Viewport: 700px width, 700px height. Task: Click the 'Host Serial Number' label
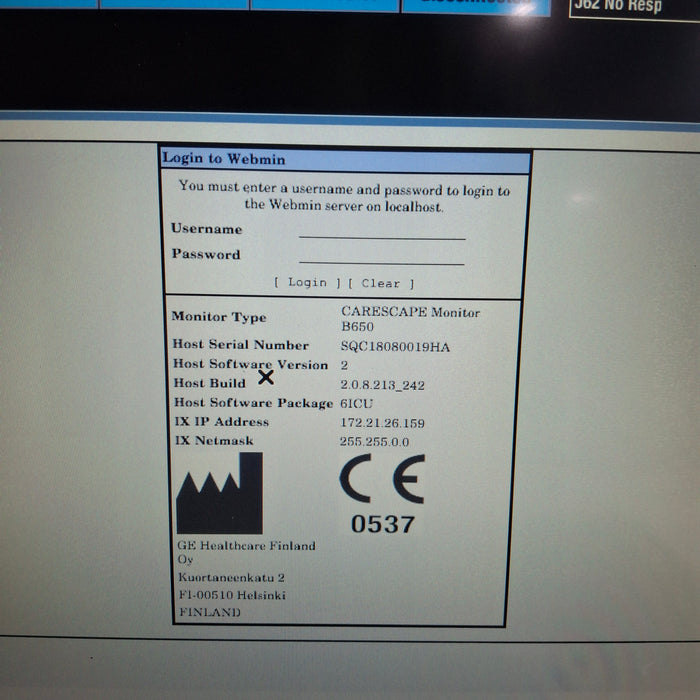pyautogui.click(x=241, y=345)
